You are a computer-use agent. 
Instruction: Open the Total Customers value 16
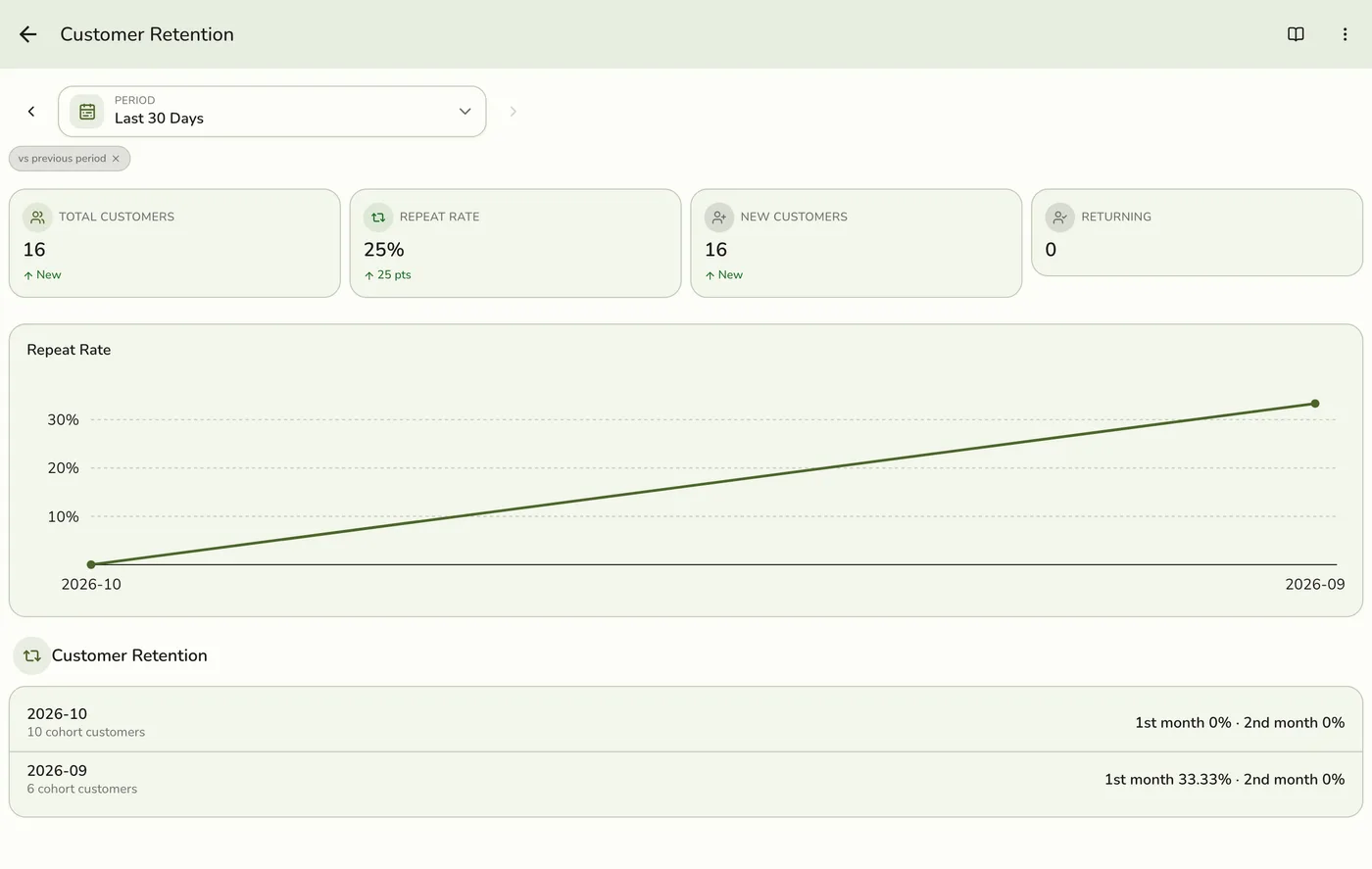point(34,250)
